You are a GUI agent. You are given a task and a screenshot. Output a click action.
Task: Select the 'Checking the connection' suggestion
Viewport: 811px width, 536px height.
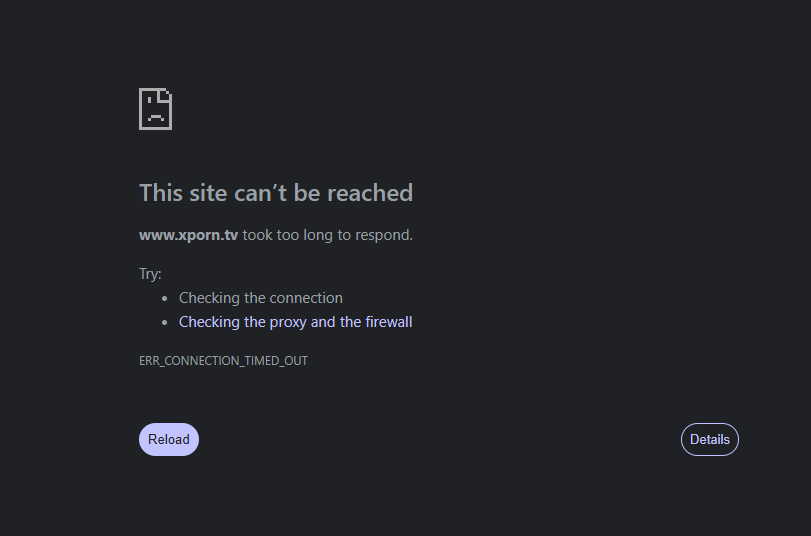point(261,298)
